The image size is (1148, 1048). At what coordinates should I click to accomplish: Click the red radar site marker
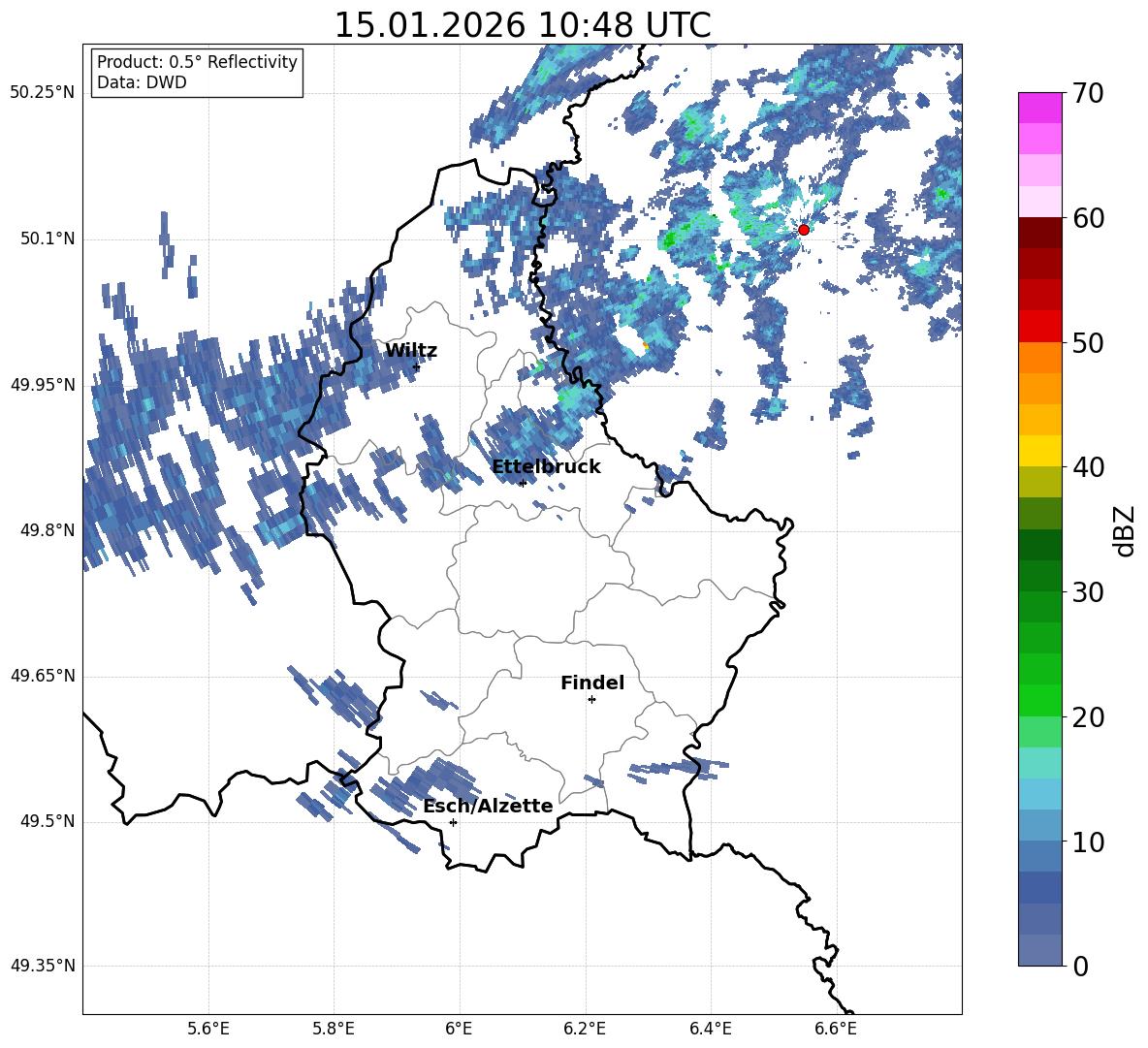[803, 230]
